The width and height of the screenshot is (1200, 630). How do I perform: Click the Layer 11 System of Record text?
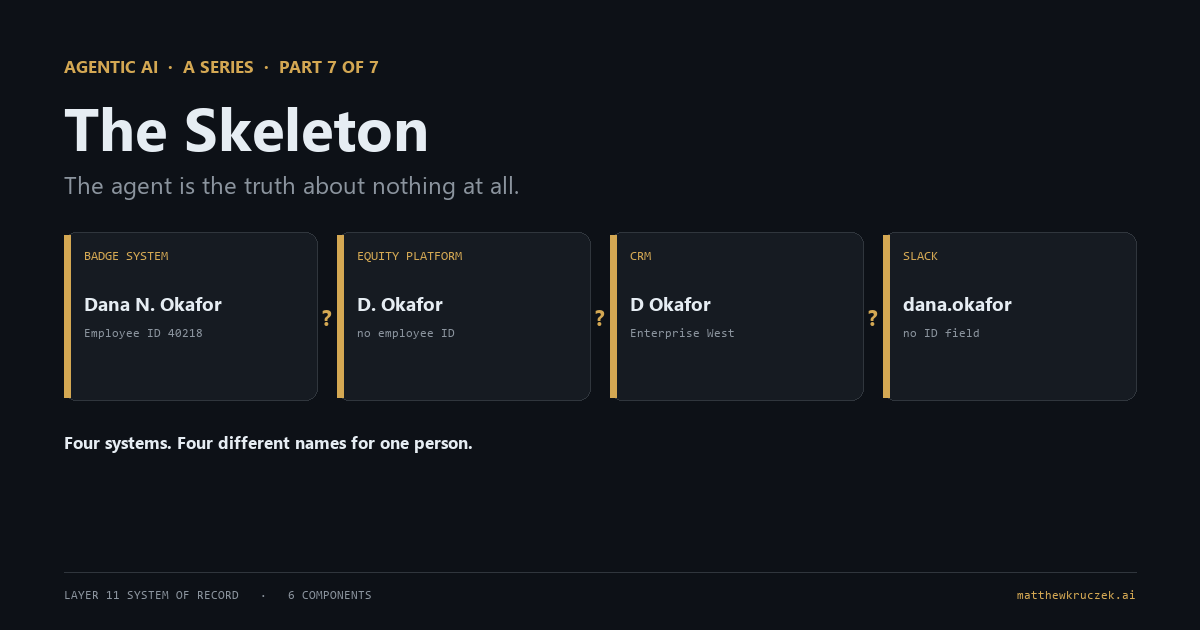[151, 595]
